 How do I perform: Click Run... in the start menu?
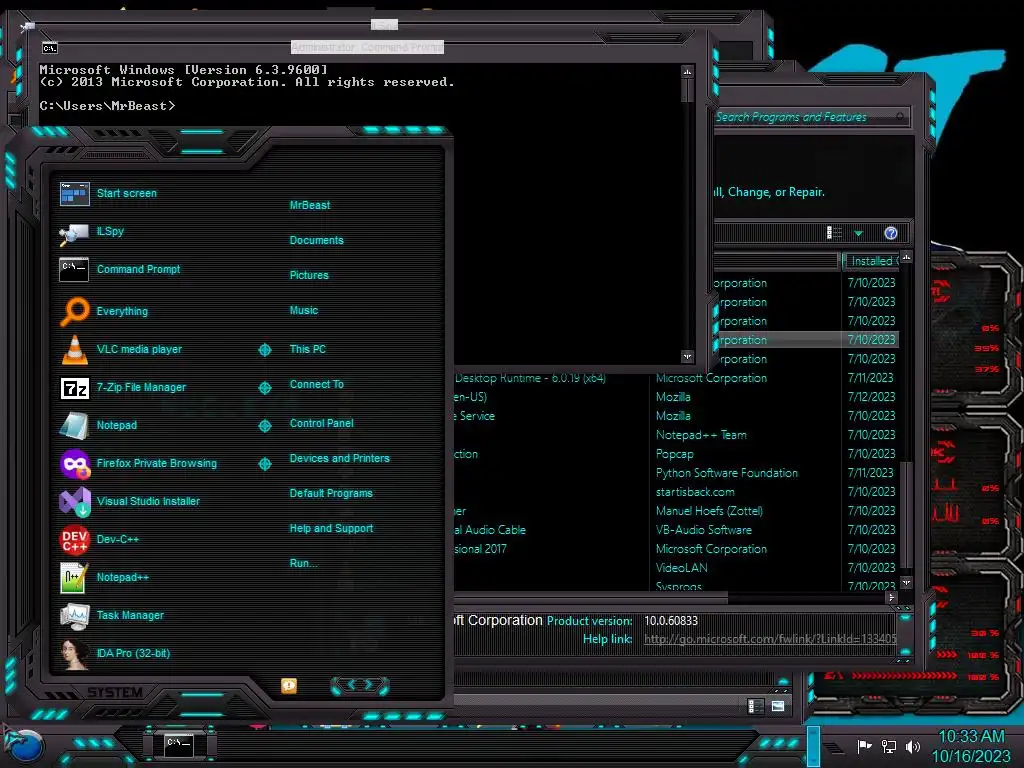303,563
